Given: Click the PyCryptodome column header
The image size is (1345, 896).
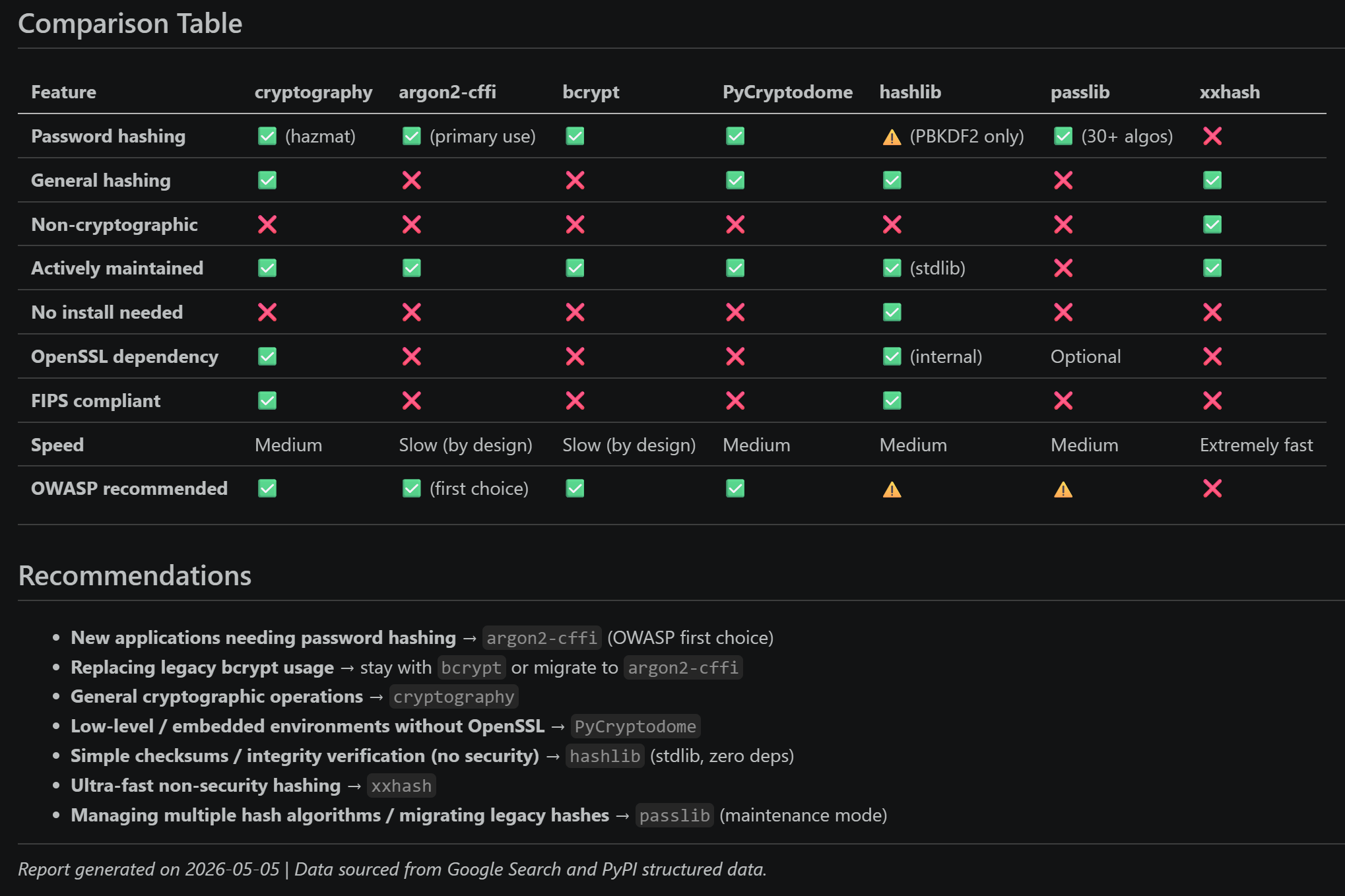Looking at the screenshot, I should 787,92.
